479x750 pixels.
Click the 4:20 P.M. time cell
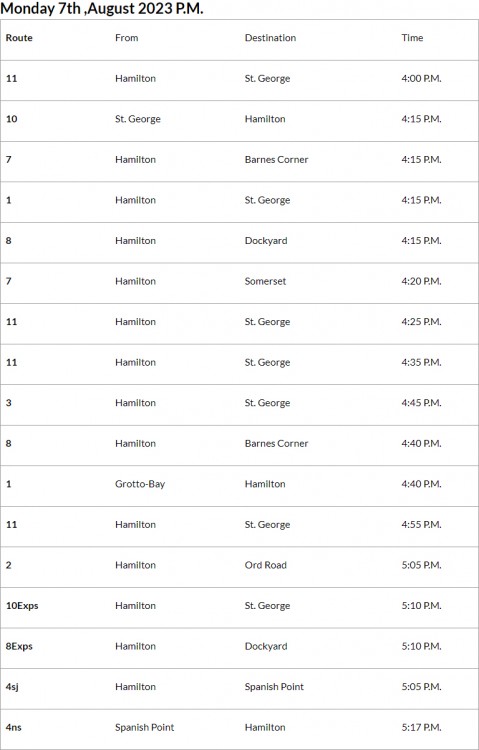click(x=422, y=281)
